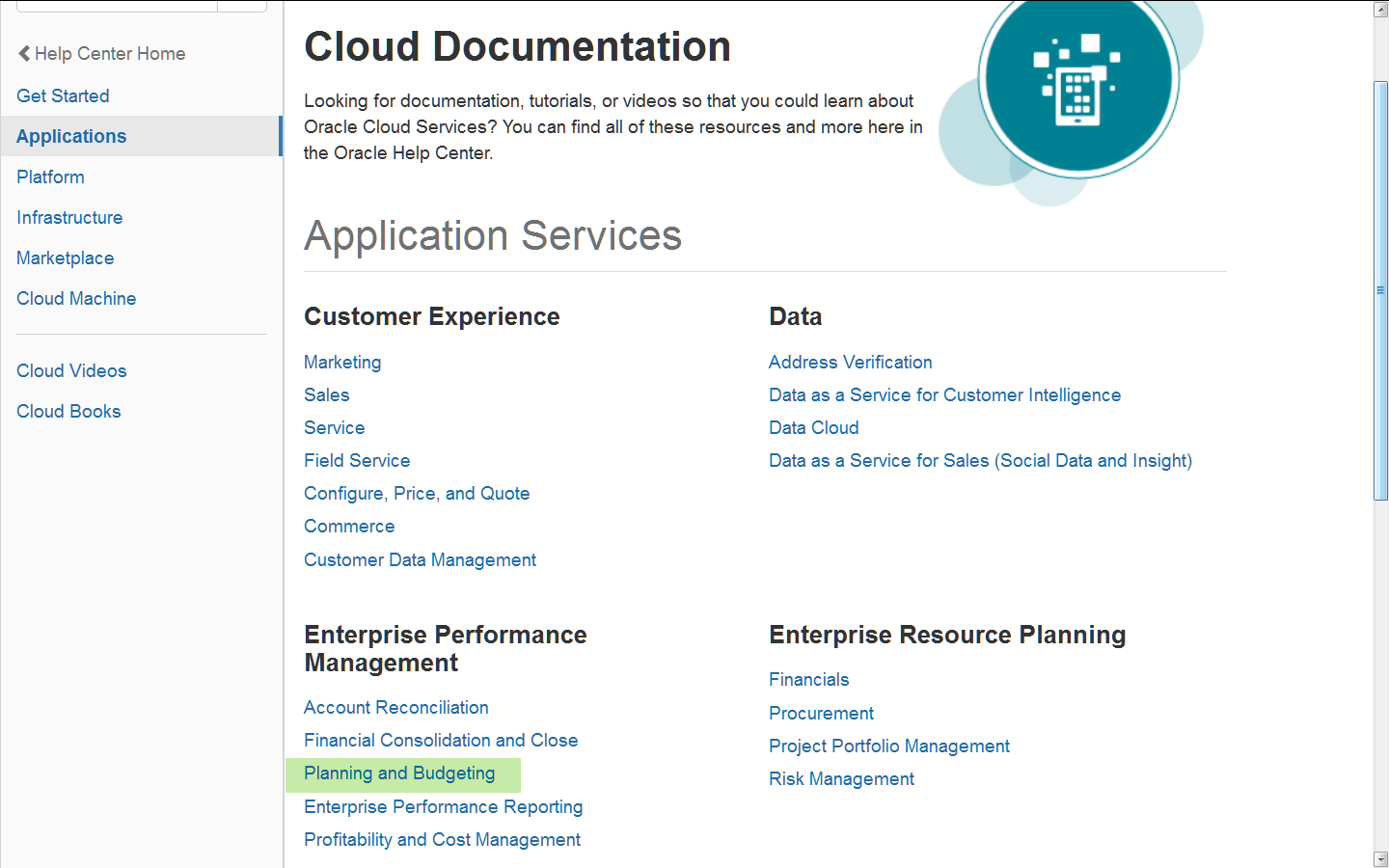Click the Help Center Home back chevron
This screenshot has height=868, width=1389.
tap(24, 54)
